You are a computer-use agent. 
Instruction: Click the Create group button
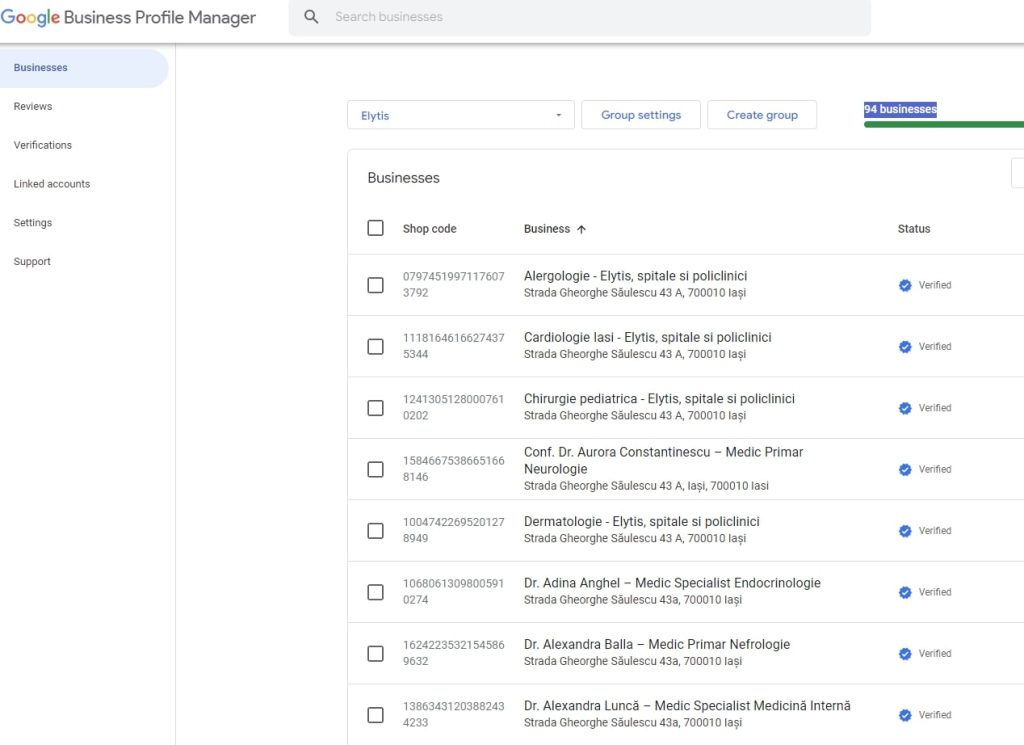tap(761, 115)
